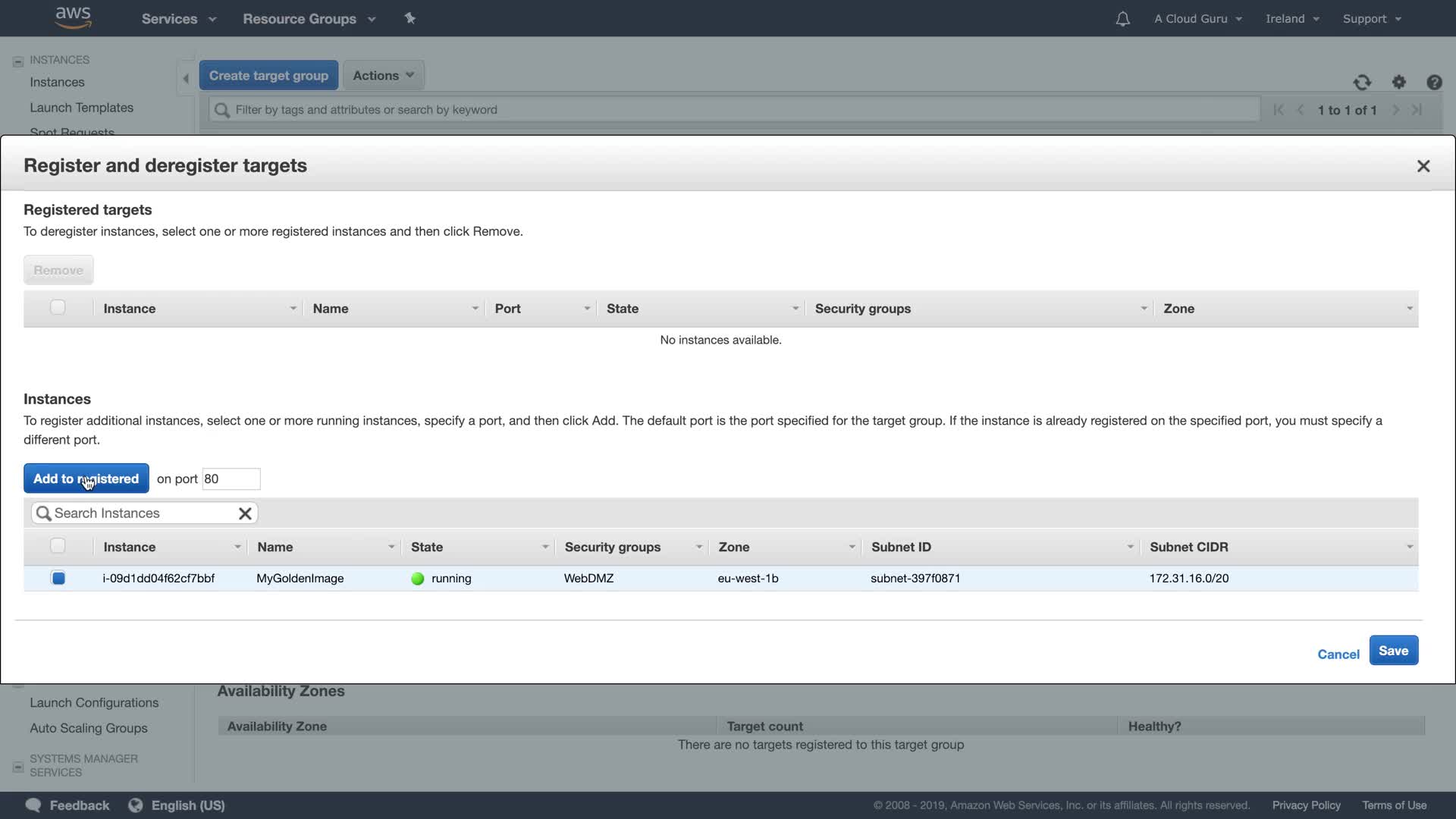Uncheck the MyGoldenImage instance checkbox
Image resolution: width=1456 pixels, height=819 pixels.
[58, 578]
